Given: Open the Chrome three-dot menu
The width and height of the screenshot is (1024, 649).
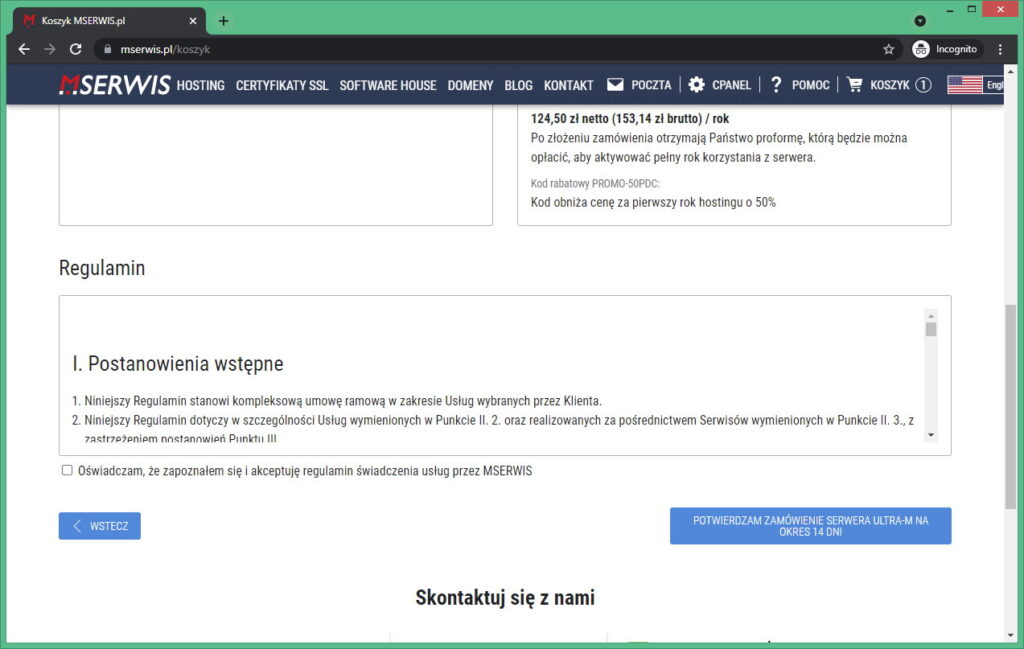Looking at the screenshot, I should tap(1000, 48).
